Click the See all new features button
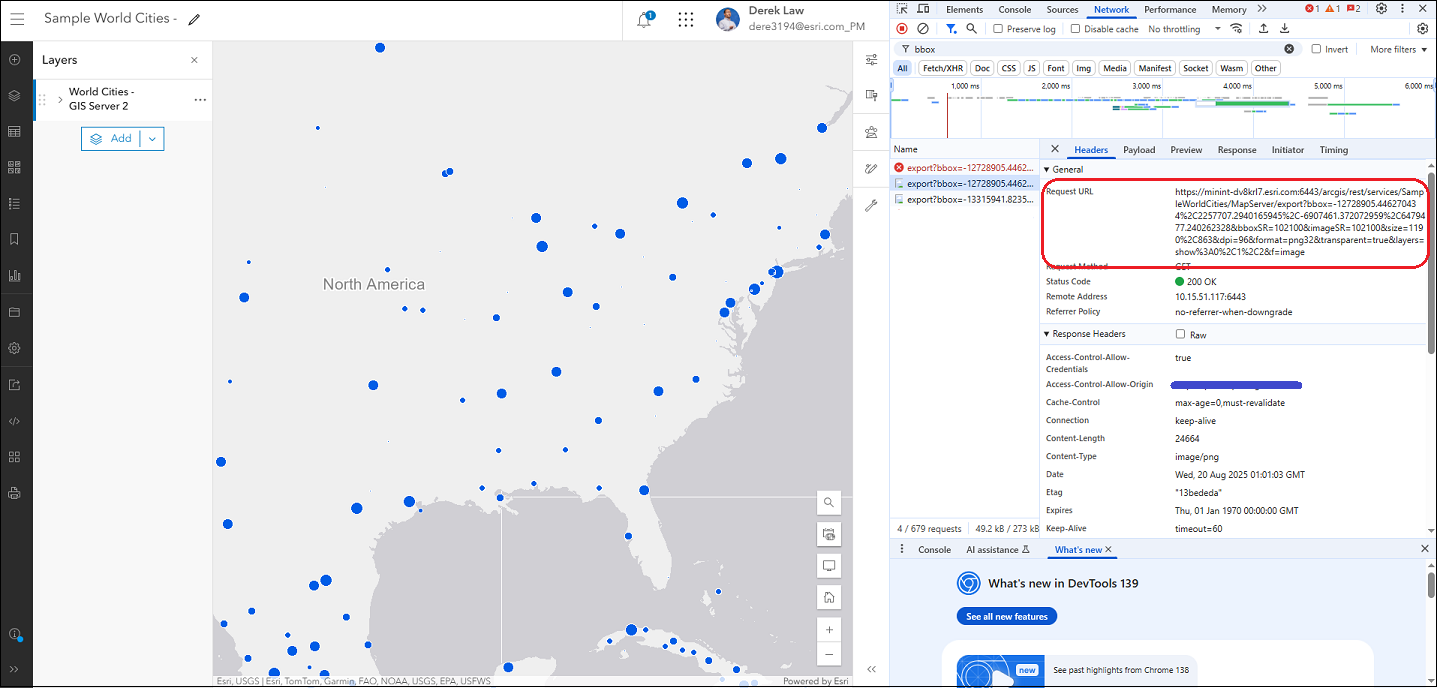 1006,617
